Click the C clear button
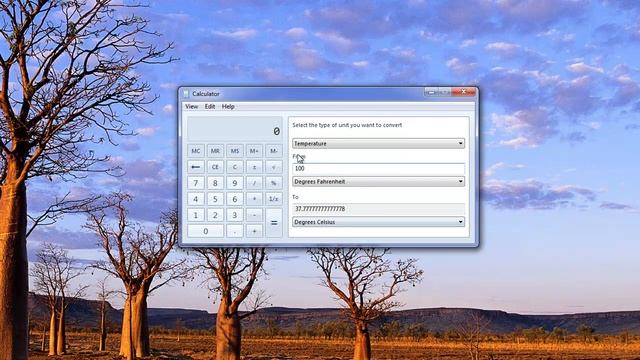The height and width of the screenshot is (360, 640). click(235, 167)
